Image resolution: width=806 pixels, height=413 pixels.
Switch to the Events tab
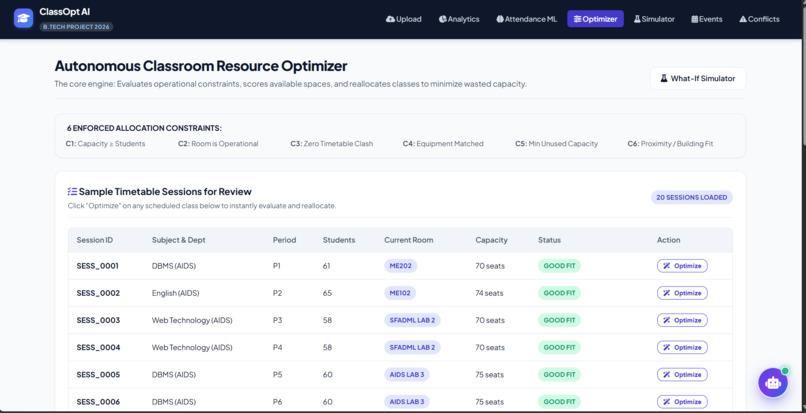click(707, 19)
